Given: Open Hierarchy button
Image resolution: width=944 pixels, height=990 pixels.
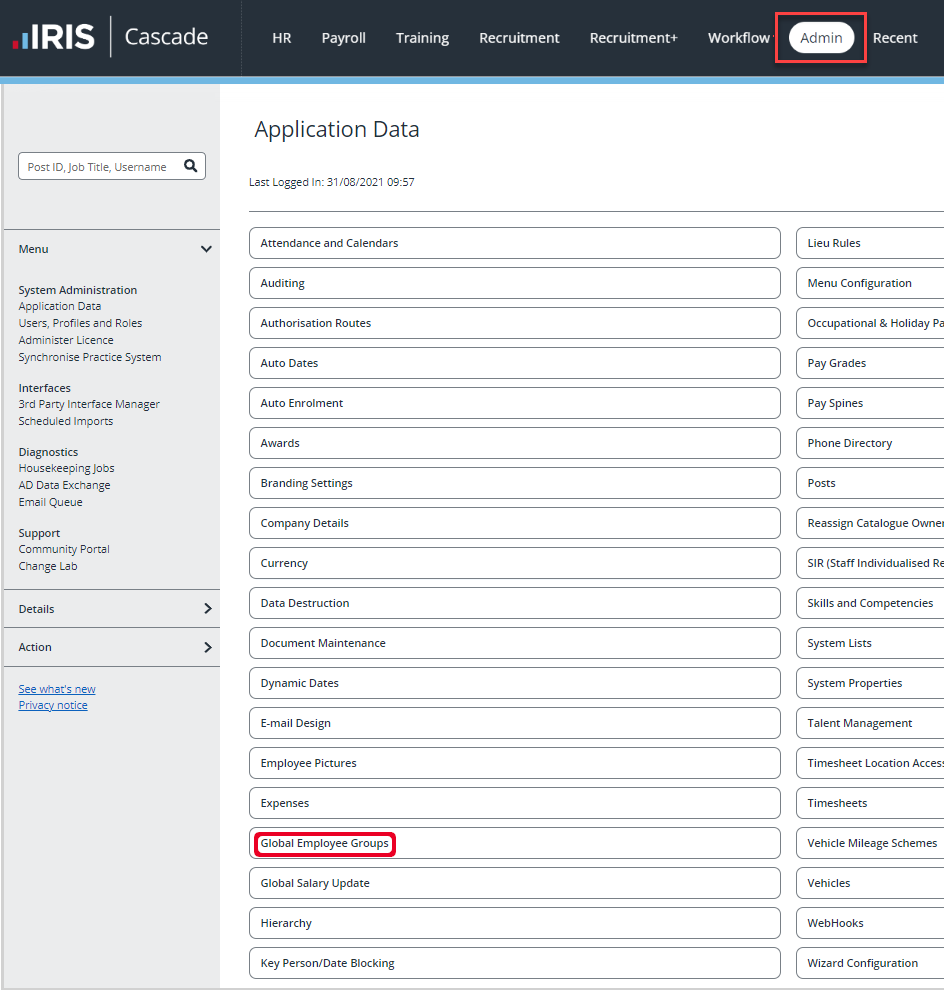Looking at the screenshot, I should (515, 923).
